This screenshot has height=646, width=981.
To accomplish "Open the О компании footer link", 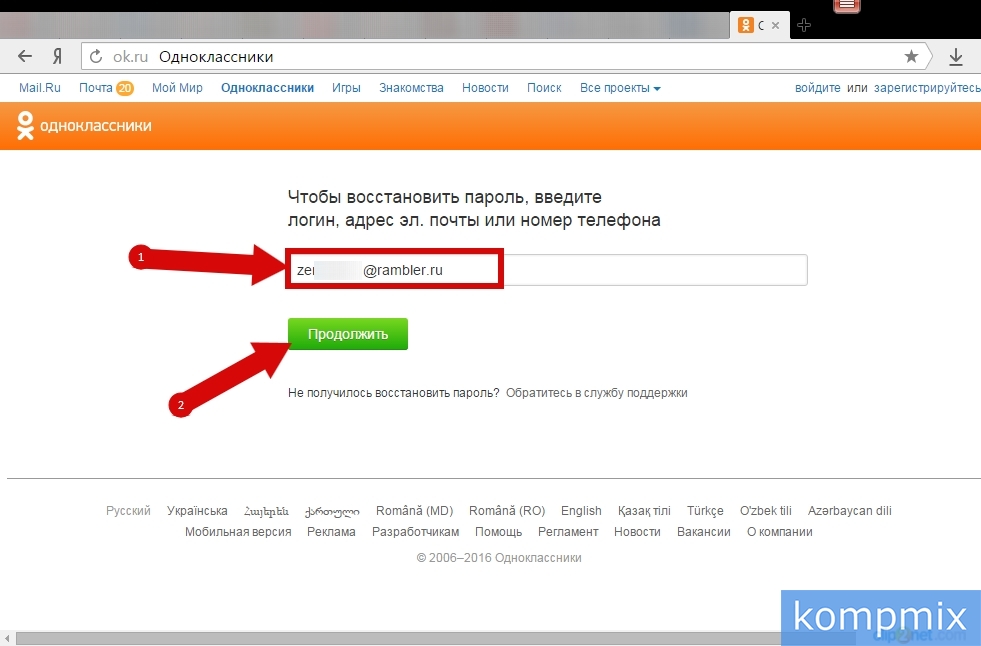I will click(x=780, y=532).
